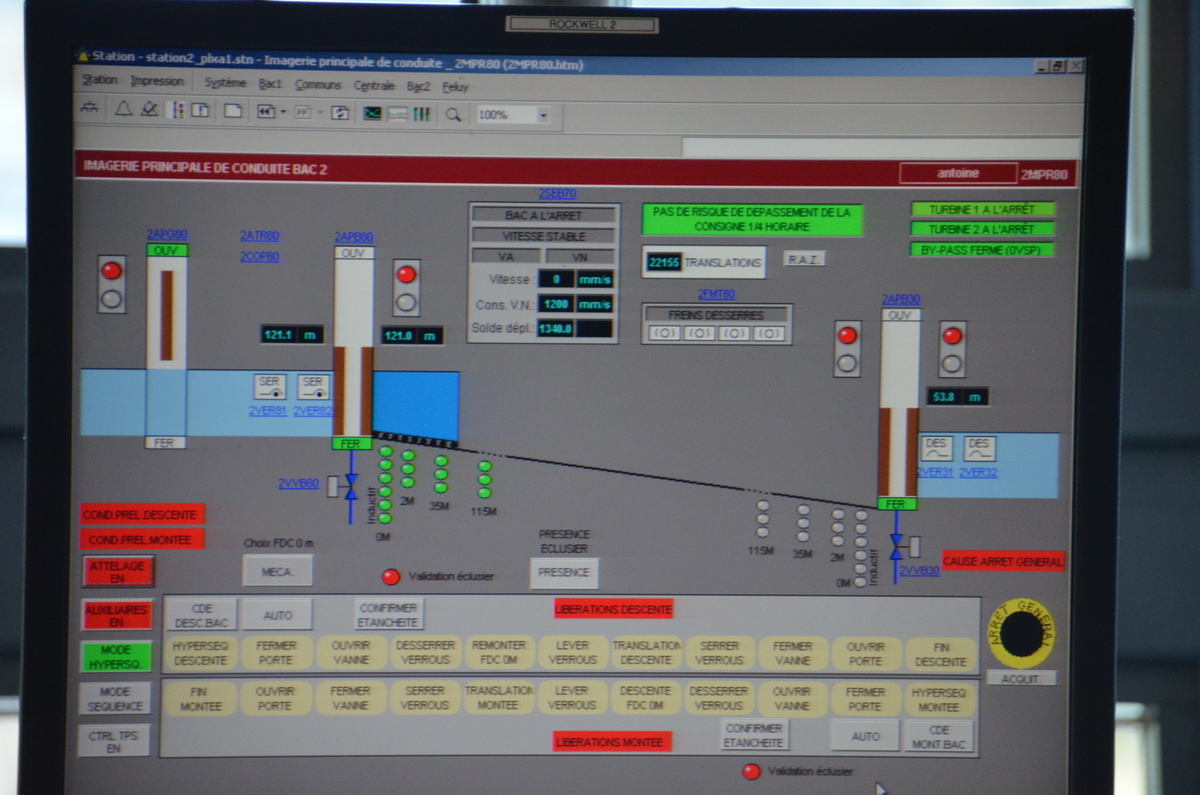Open the 100% zoom level dropdown
This screenshot has width=1200, height=795.
[x=543, y=116]
